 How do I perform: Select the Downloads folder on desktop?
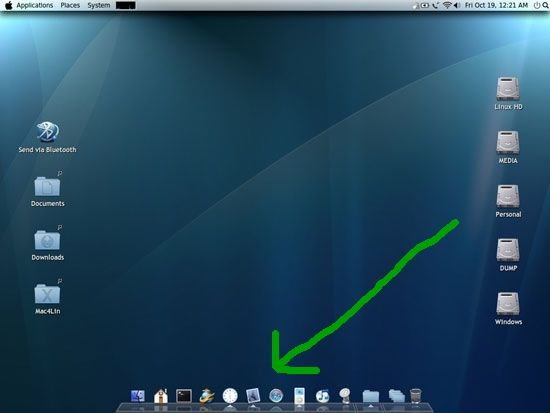point(47,245)
